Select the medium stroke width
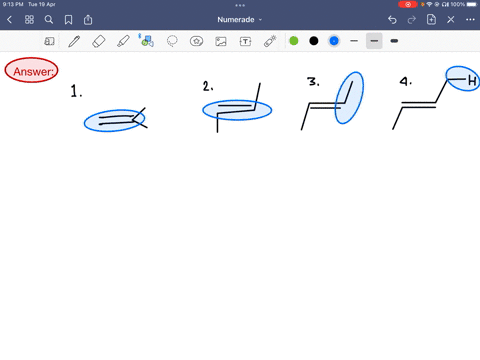The height and width of the screenshot is (360, 480). tap(374, 41)
